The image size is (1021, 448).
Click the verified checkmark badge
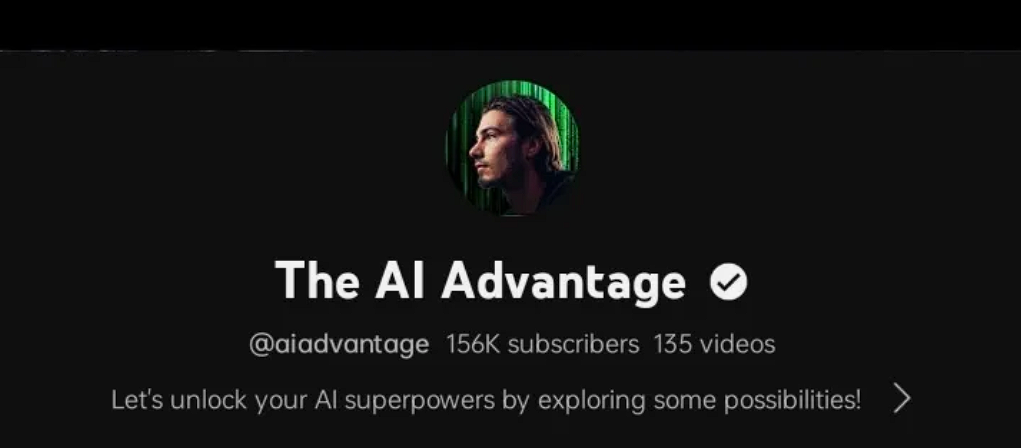click(729, 282)
